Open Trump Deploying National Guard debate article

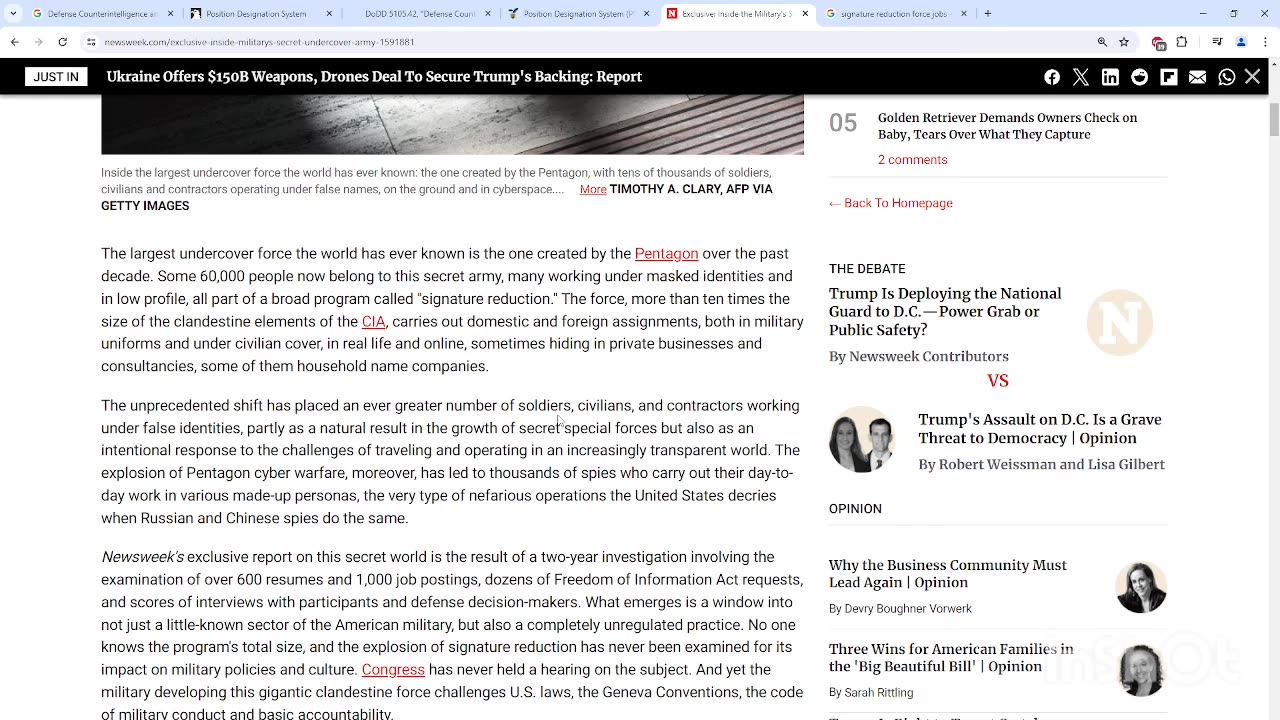click(x=945, y=312)
